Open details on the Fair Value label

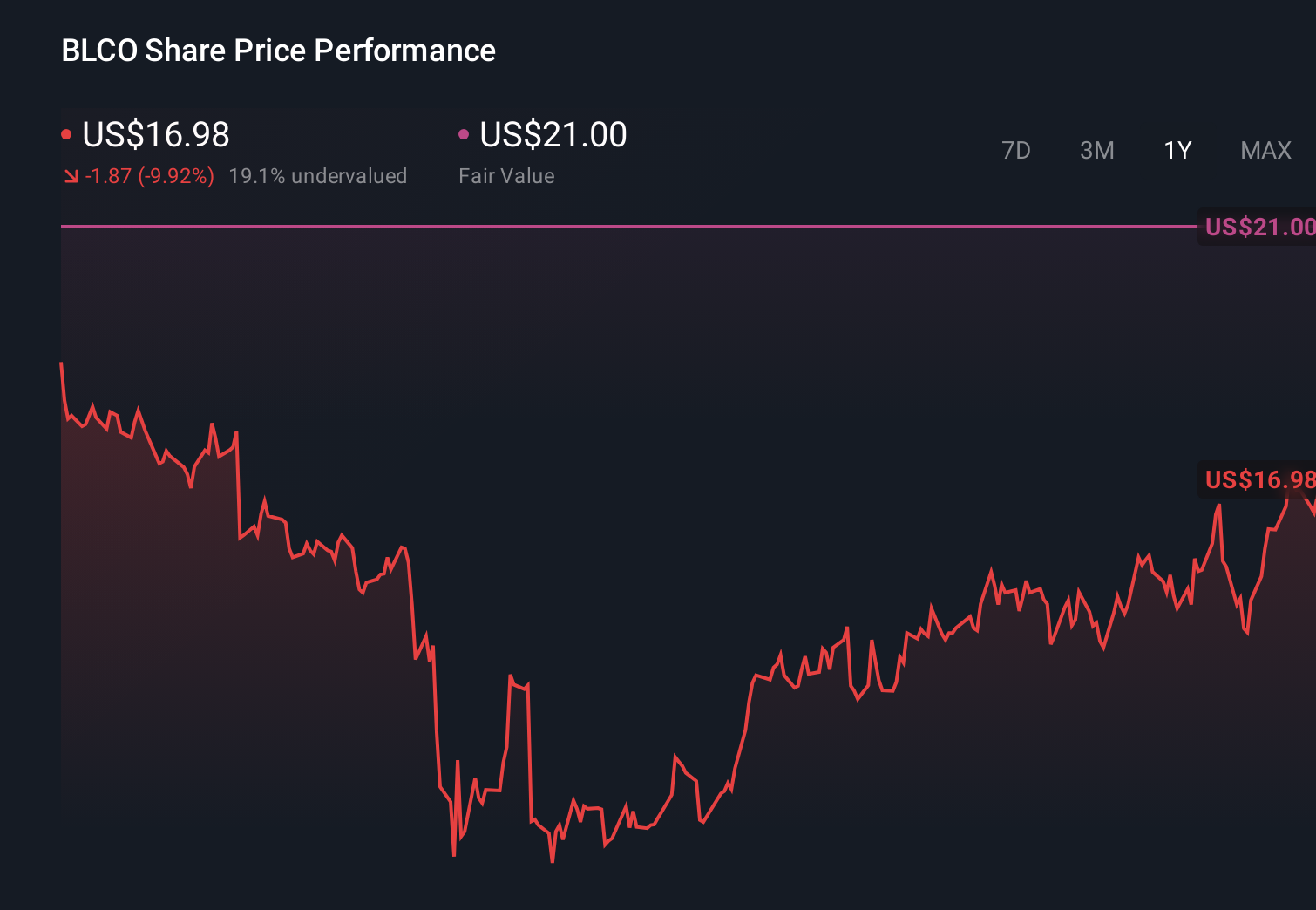pyautogui.click(x=505, y=175)
